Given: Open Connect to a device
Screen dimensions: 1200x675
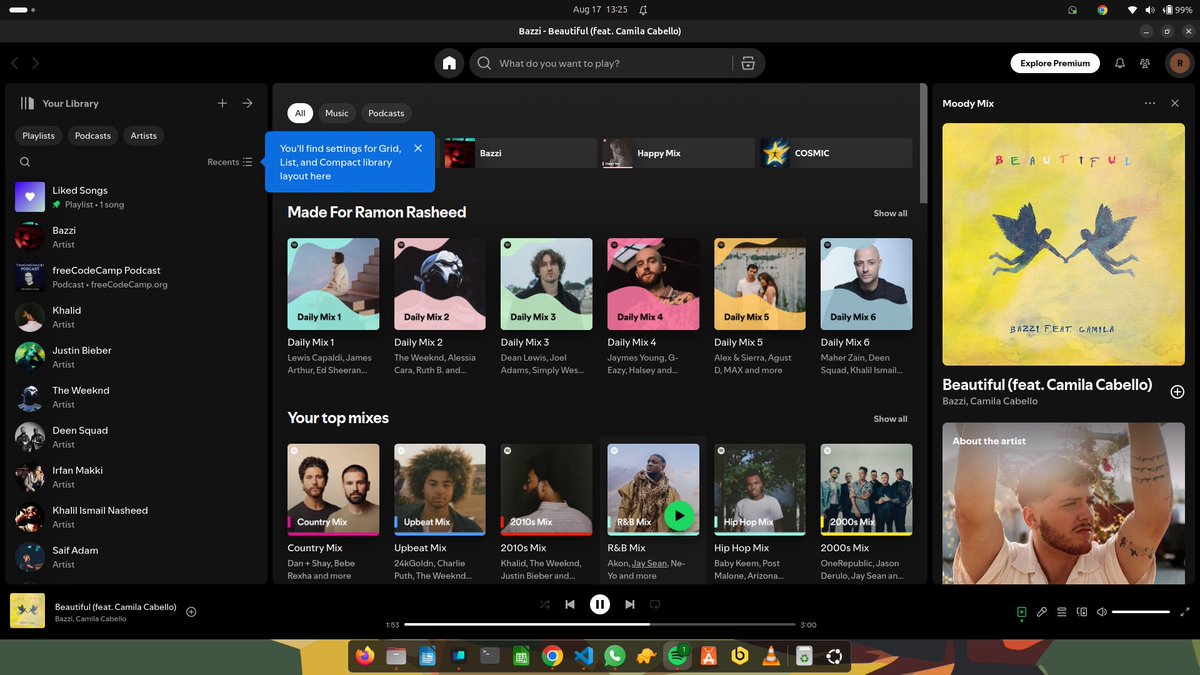Looking at the screenshot, I should click(x=1081, y=612).
